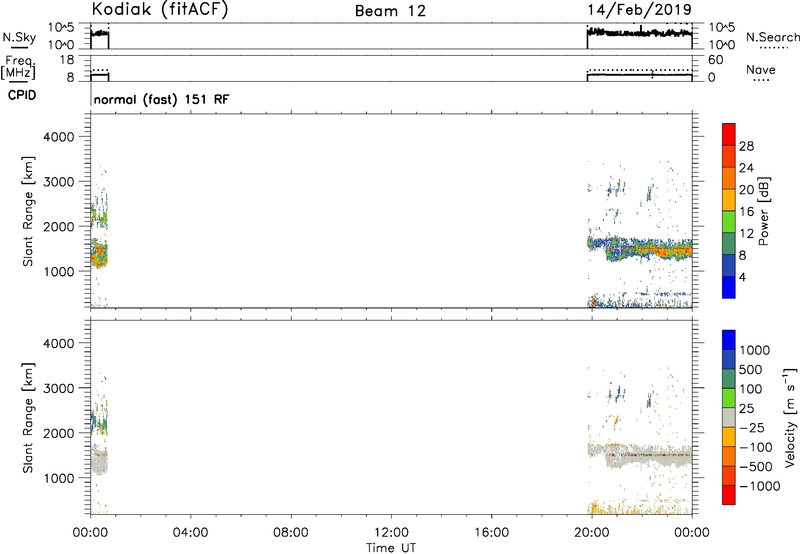Click the 'Time UT' axis title
The height and width of the screenshot is (554, 800).
[391, 547]
